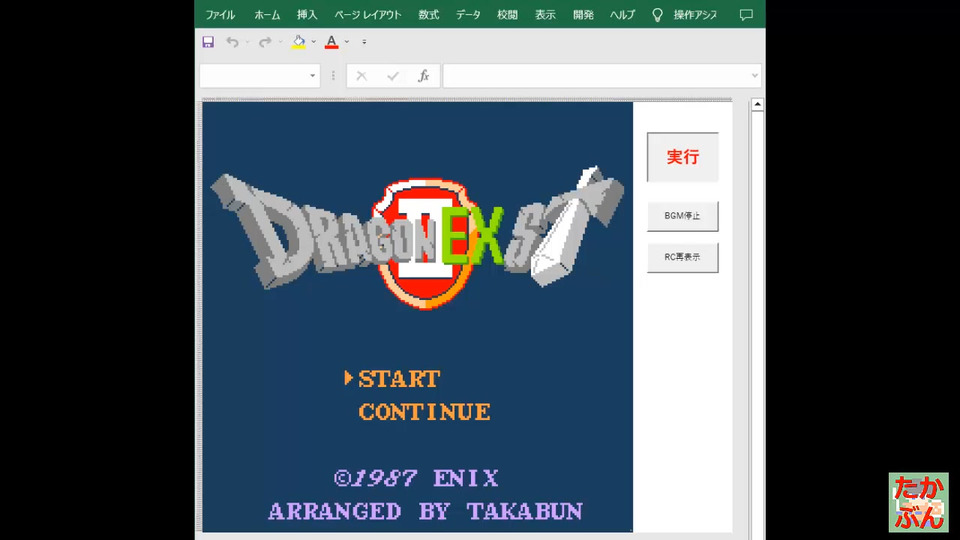
Task: Click the Redo arrow icon
Action: pos(264,42)
